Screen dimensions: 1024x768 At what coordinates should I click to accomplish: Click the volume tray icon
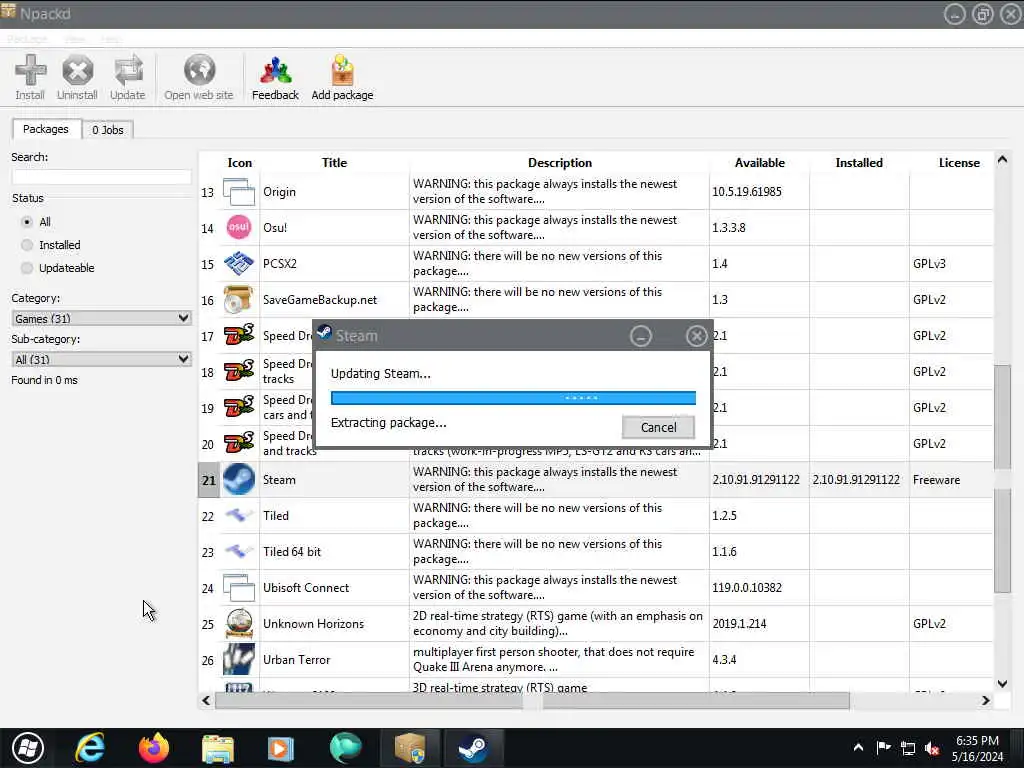point(932,748)
